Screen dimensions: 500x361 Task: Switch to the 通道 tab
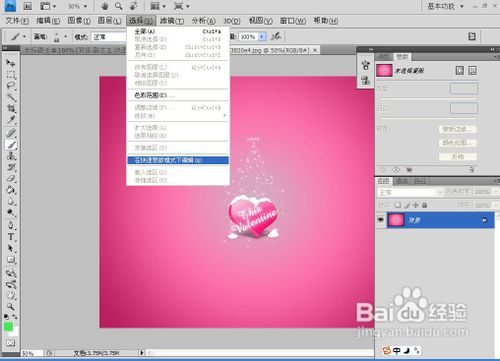click(x=402, y=181)
